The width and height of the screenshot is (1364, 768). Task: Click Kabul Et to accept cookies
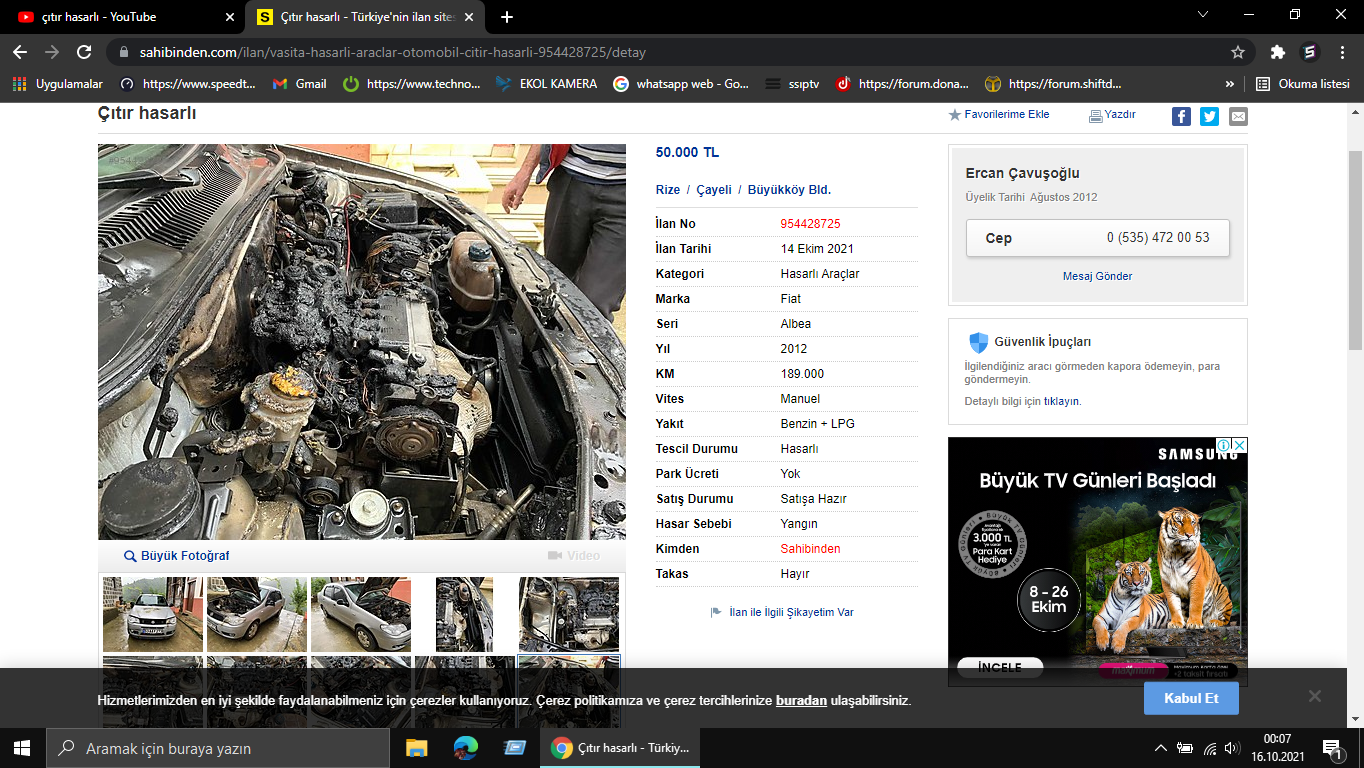(1191, 698)
